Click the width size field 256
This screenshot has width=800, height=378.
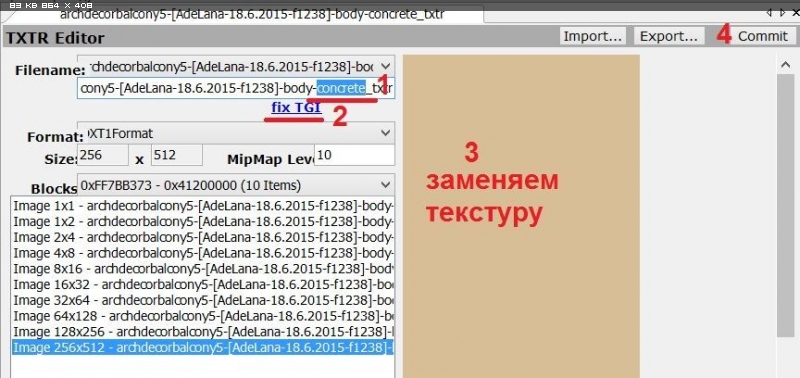(103, 155)
